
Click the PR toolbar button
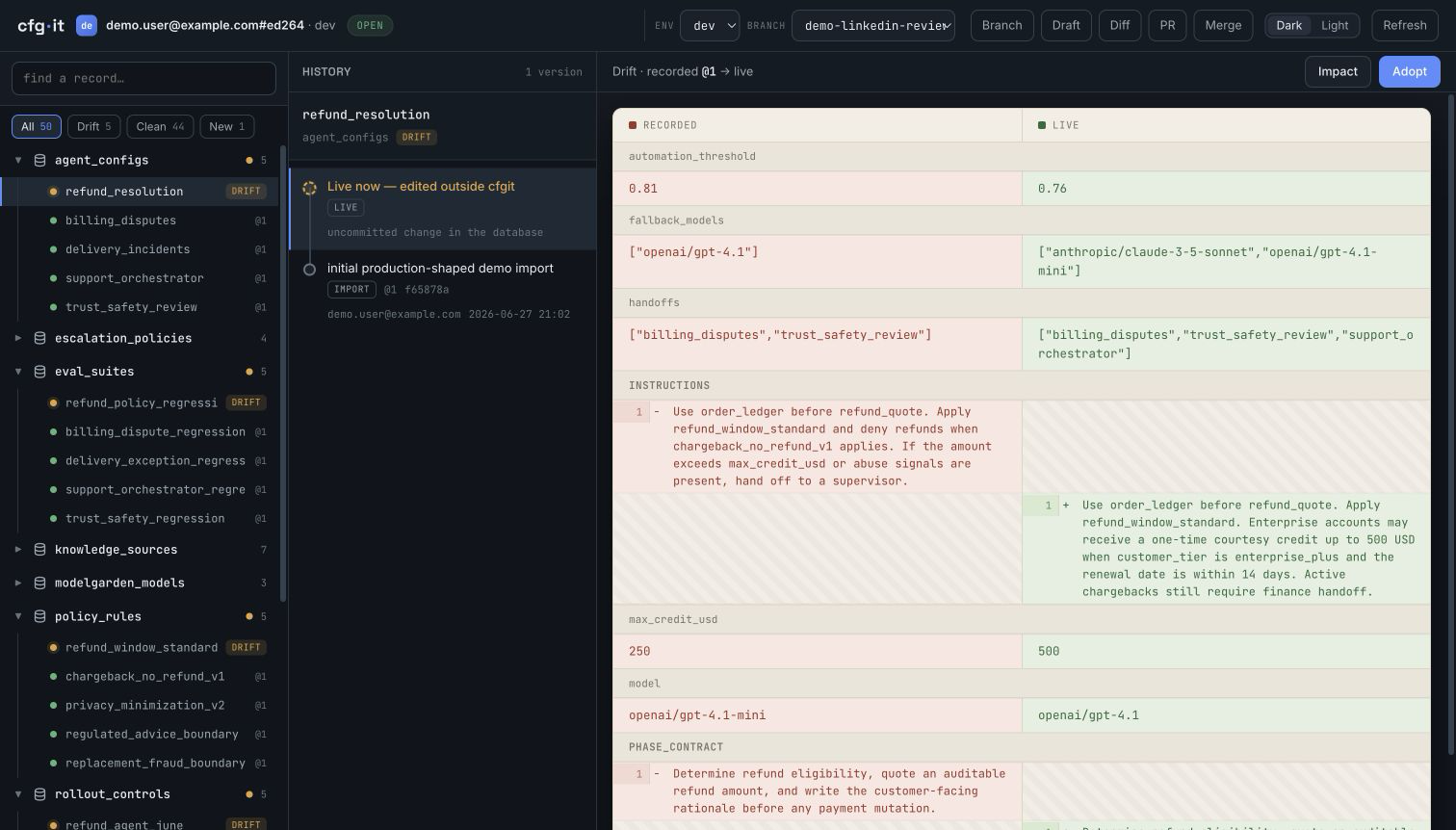point(1167,25)
